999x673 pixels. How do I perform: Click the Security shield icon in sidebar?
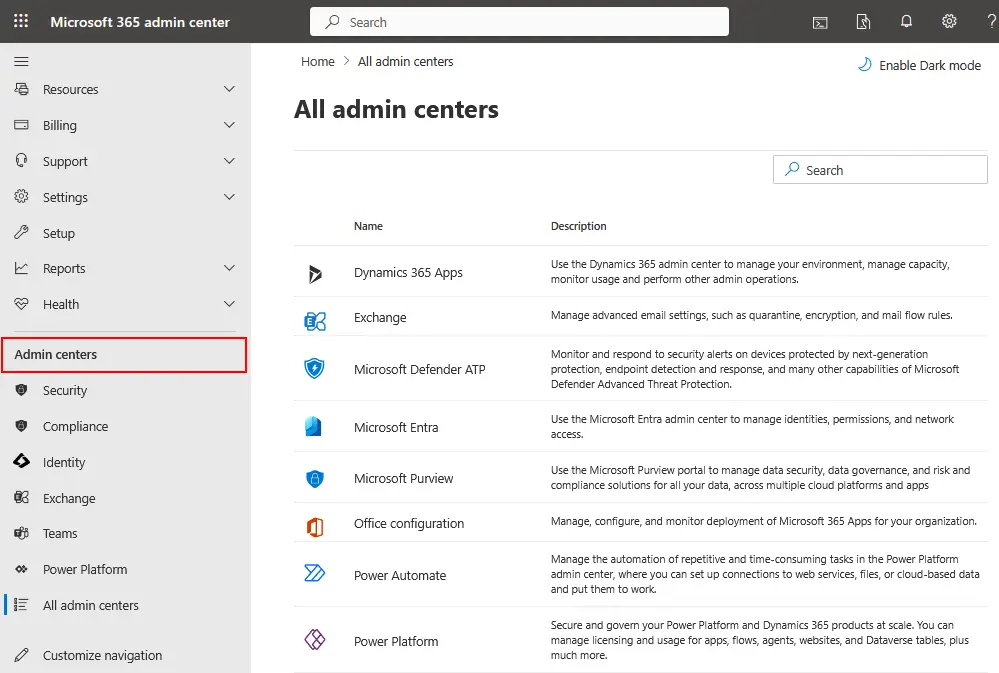point(21,390)
